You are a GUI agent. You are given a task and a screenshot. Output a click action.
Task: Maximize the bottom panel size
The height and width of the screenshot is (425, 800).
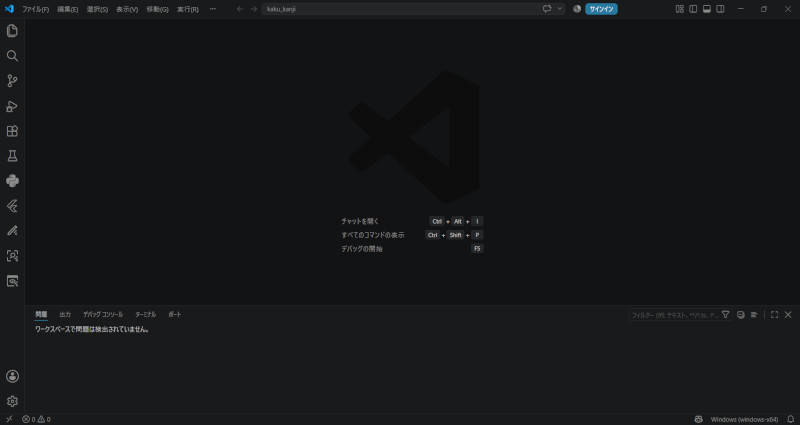774,315
